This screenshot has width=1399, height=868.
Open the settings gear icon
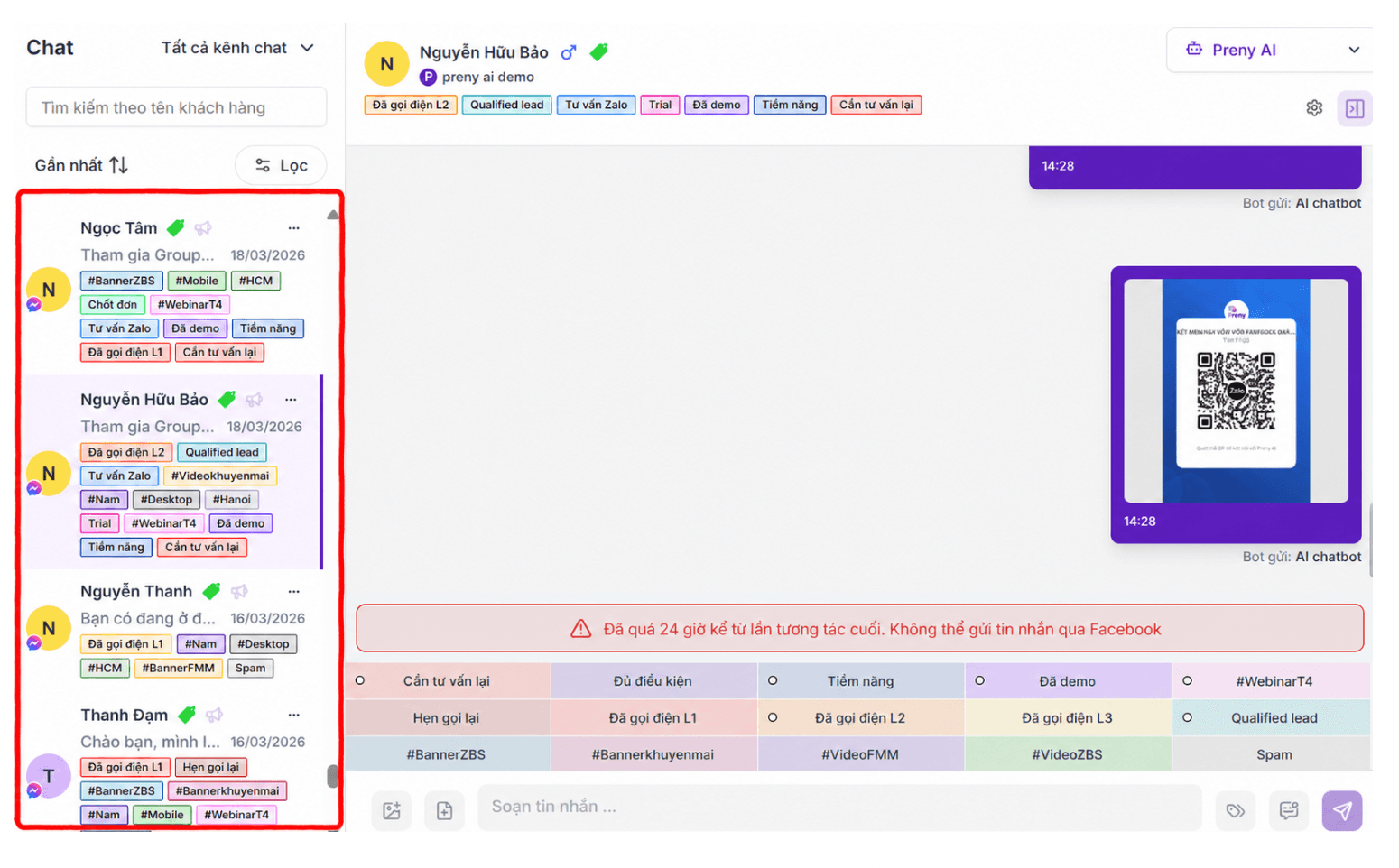point(1314,108)
